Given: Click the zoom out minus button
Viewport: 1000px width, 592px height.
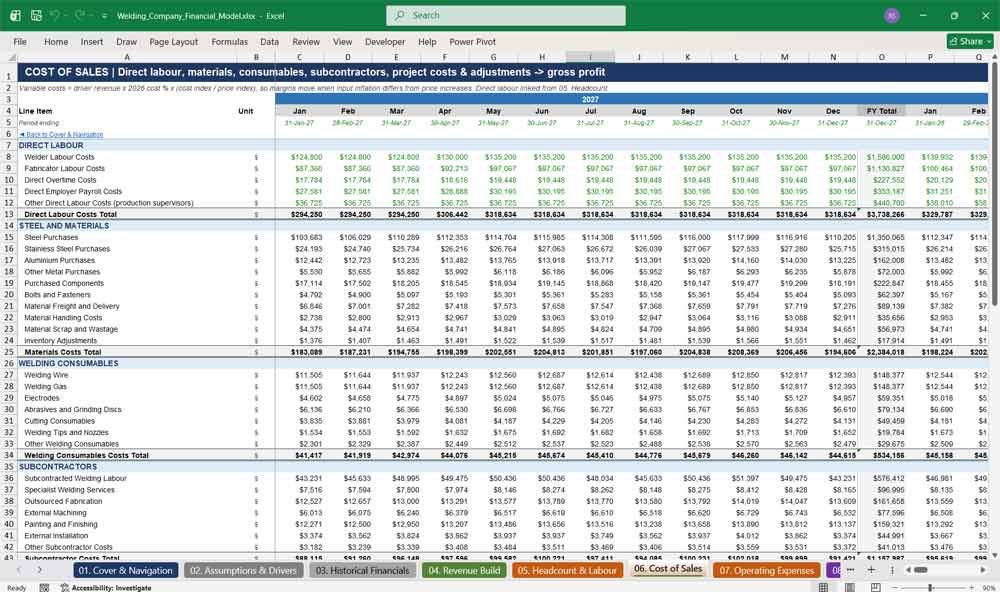Looking at the screenshot, I should [x=896, y=588].
